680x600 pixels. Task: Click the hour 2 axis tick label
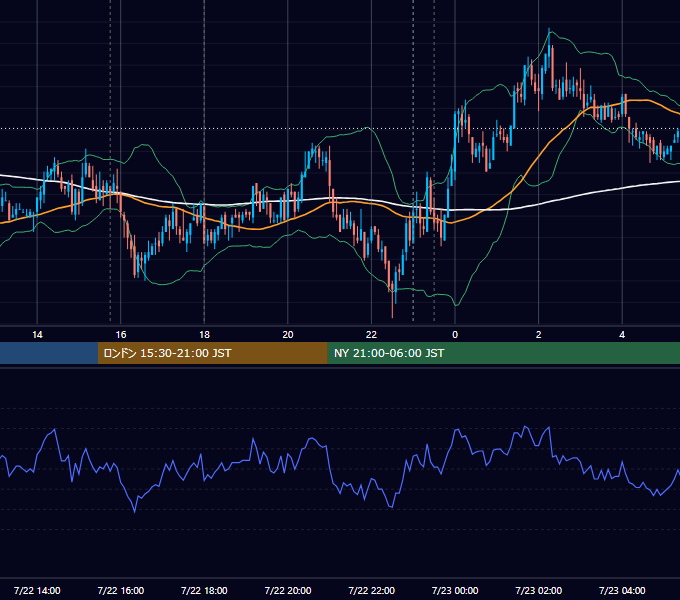click(x=539, y=334)
